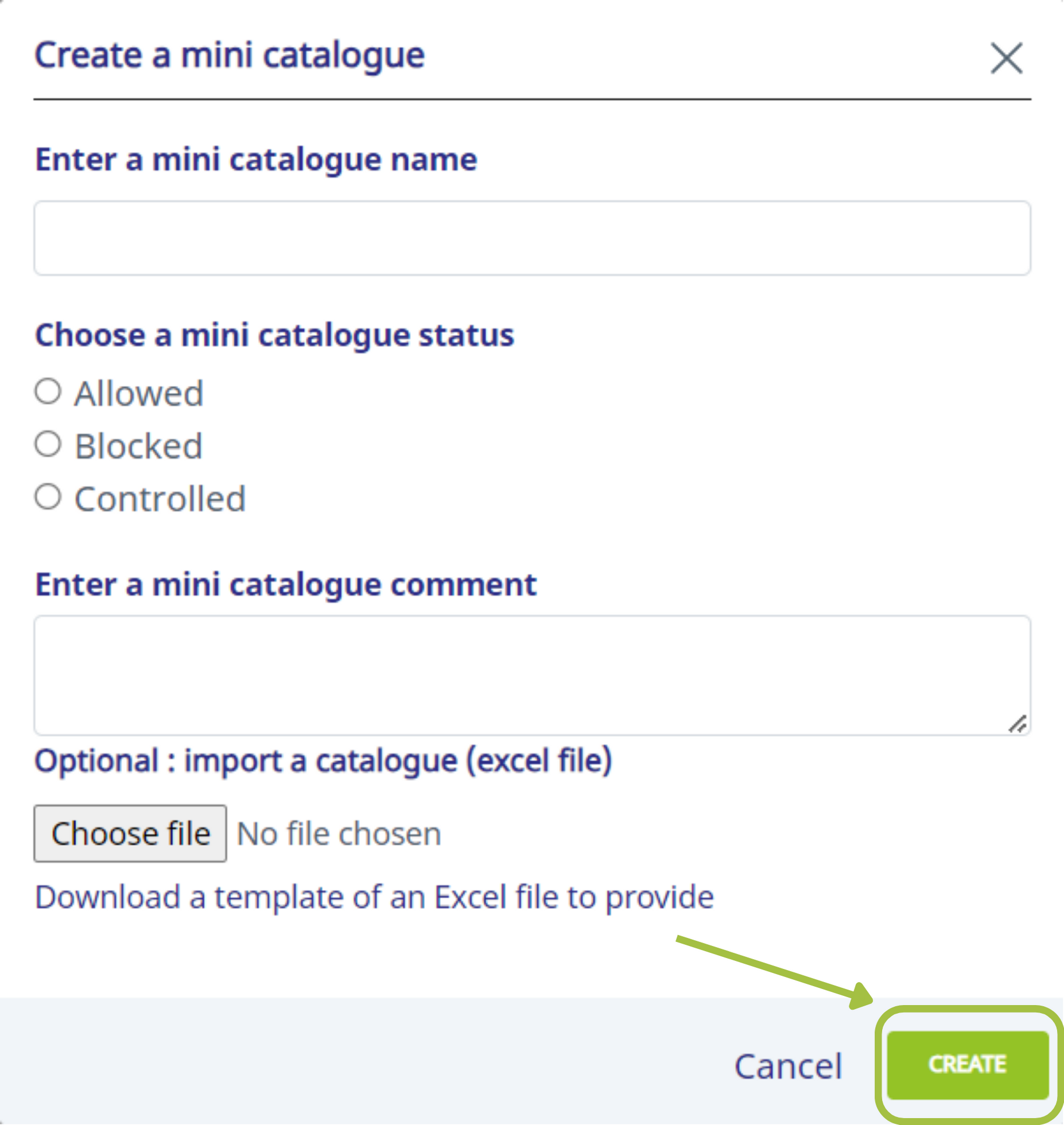Cancel the mini catalogue creation
1064x1125 pixels.
coord(788,1066)
